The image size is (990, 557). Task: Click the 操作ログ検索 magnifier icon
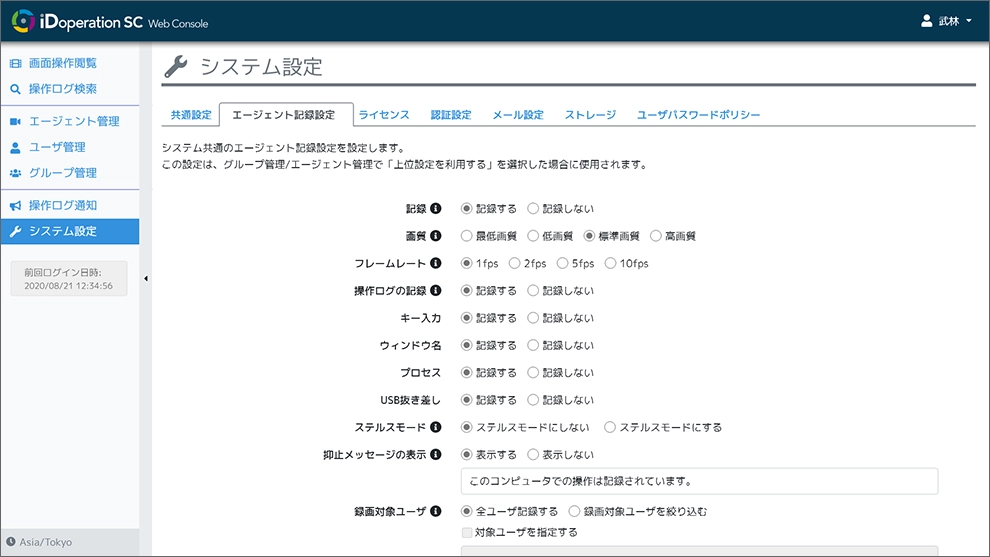pos(15,89)
